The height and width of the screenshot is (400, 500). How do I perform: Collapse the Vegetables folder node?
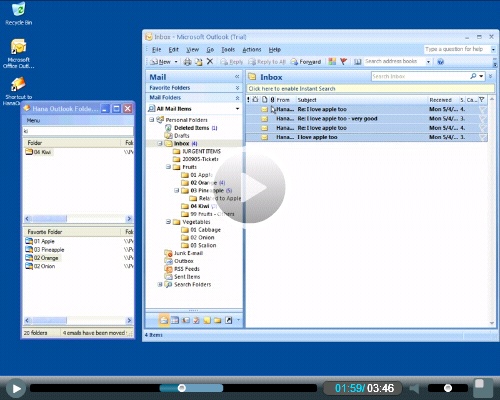coord(168,222)
